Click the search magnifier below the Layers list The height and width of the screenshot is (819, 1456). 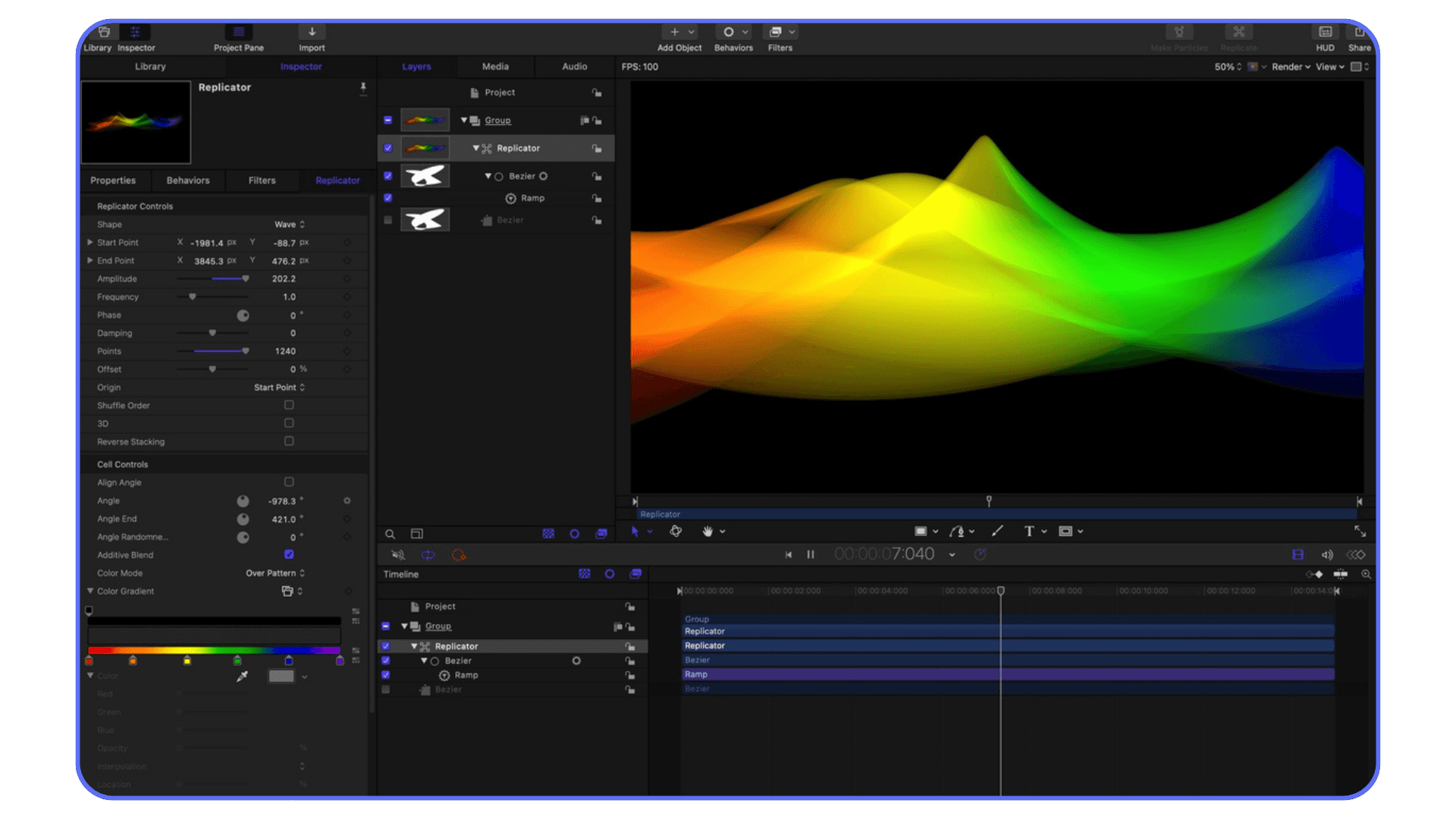(390, 534)
